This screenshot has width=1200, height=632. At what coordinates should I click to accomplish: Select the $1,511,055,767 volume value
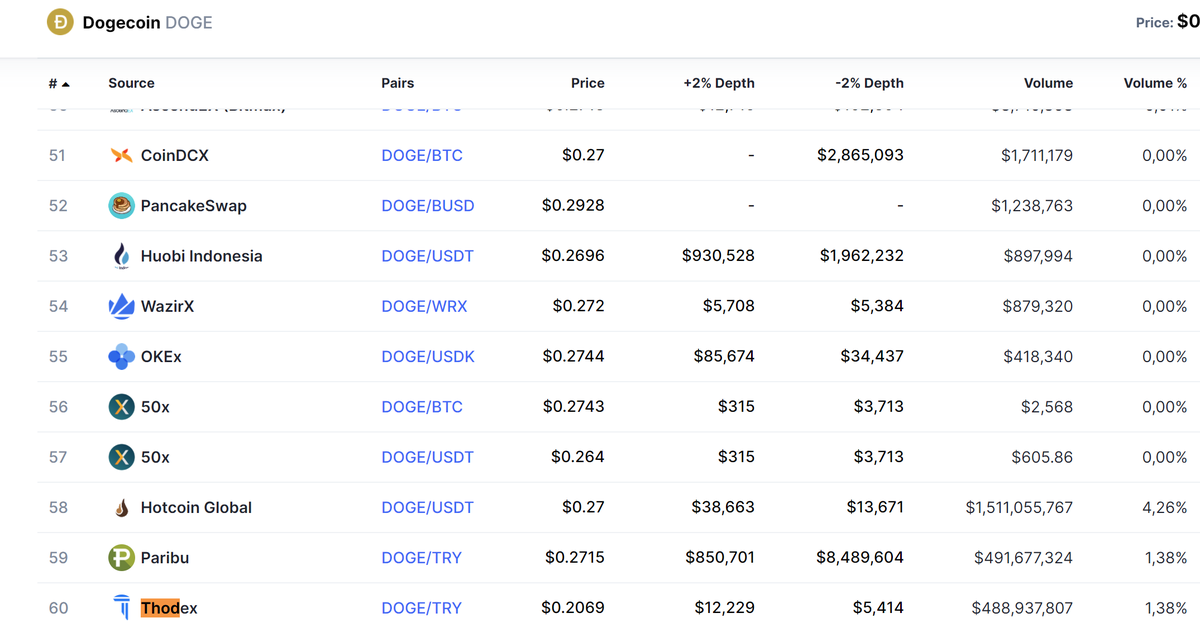[1019, 507]
